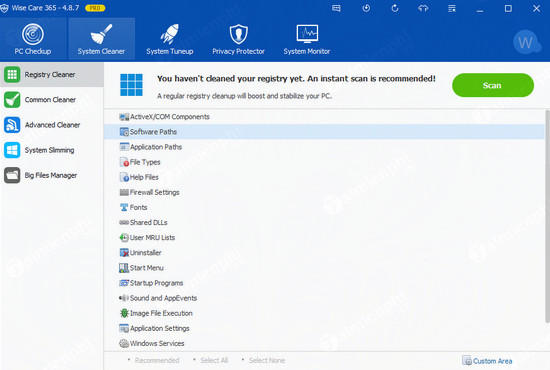Open System Slimming in sidebar

[52, 150]
